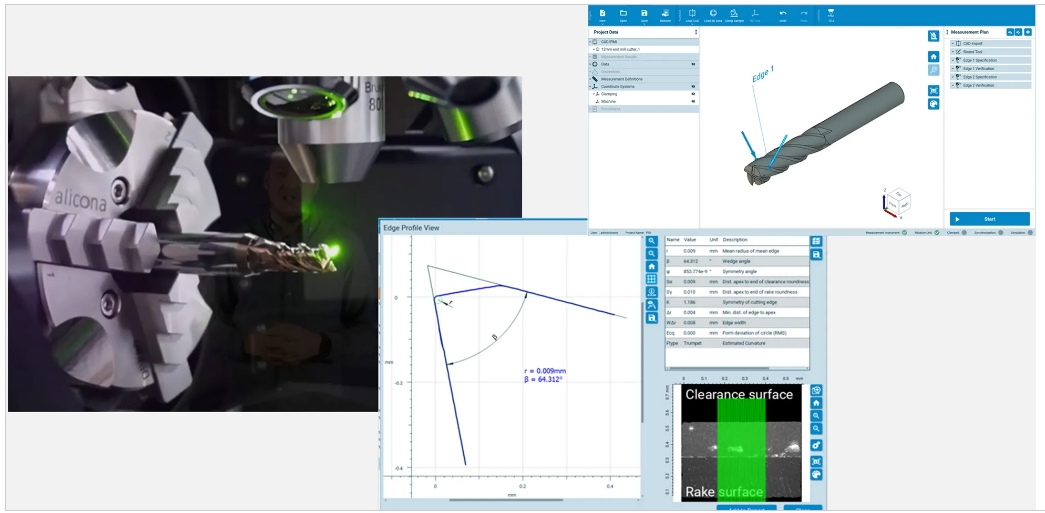Image resolution: width=1045 pixels, height=513 pixels.
Task: Open color palette icon beside surface image
Action: pyautogui.click(x=816, y=474)
